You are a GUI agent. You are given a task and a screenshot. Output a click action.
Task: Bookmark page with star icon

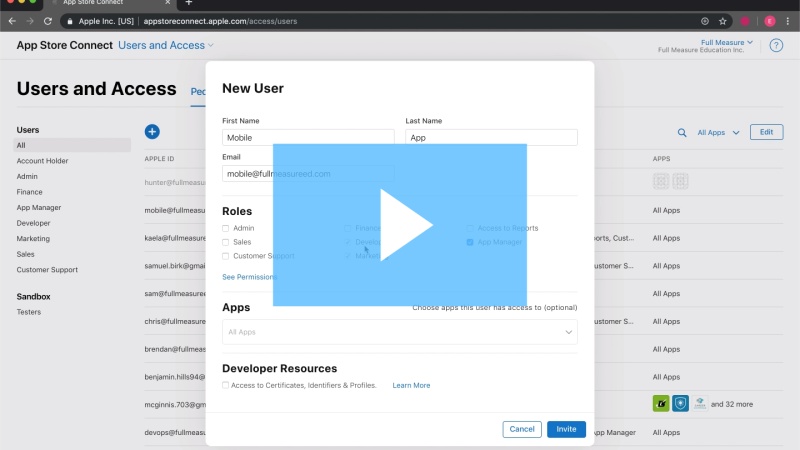click(722, 21)
